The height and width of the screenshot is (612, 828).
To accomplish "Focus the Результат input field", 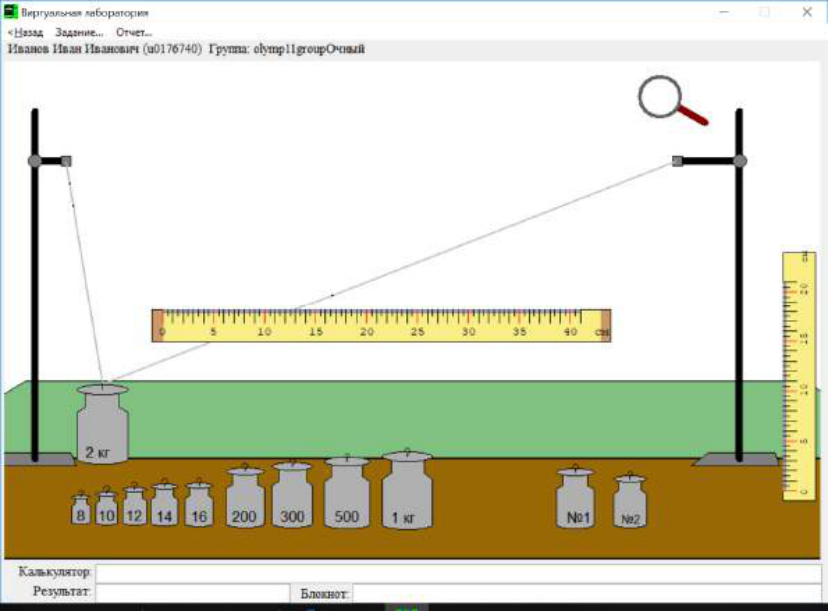I will [193, 592].
